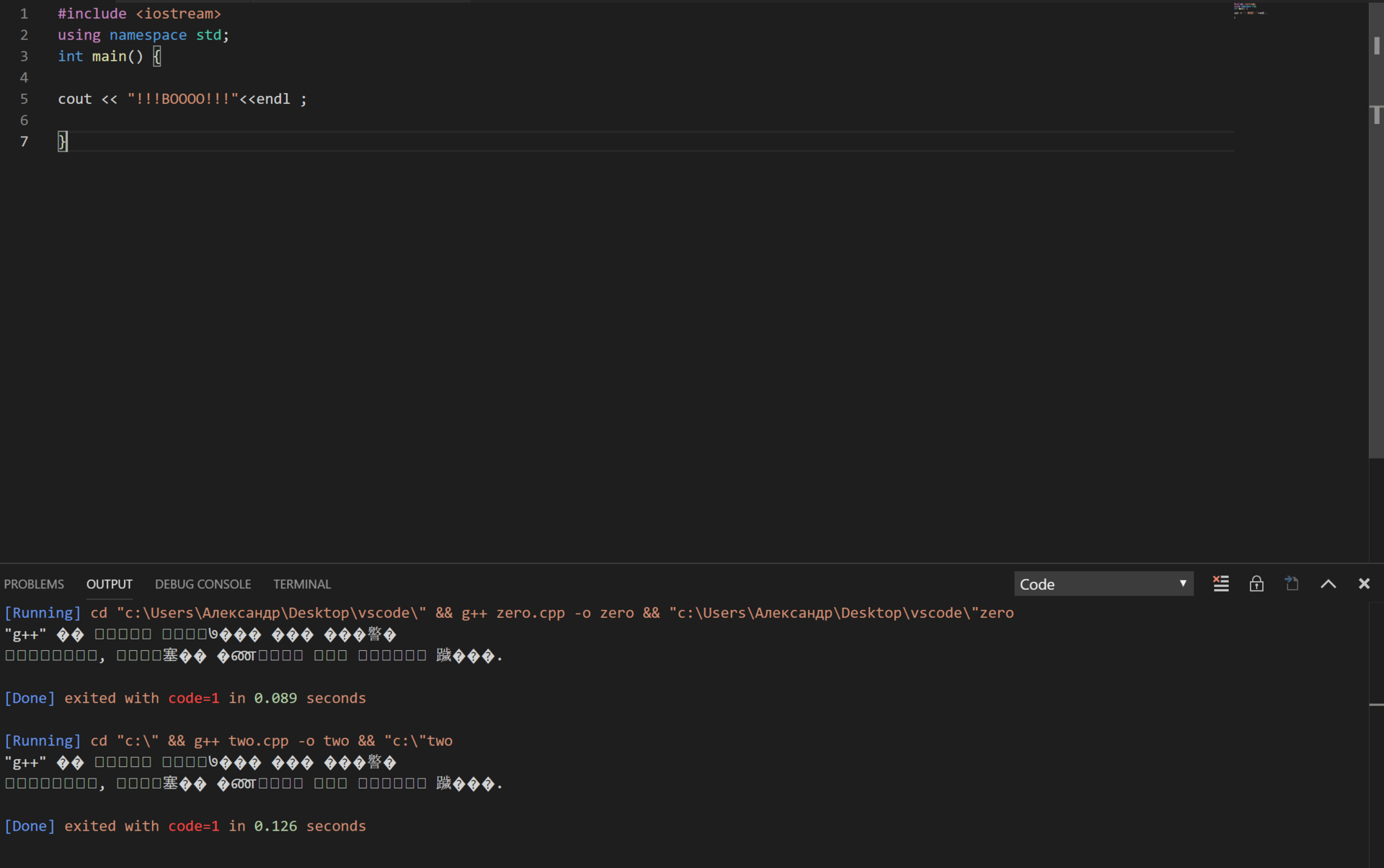Click line number 1 in the gutter
This screenshot has width=1384, height=868.
click(24, 14)
